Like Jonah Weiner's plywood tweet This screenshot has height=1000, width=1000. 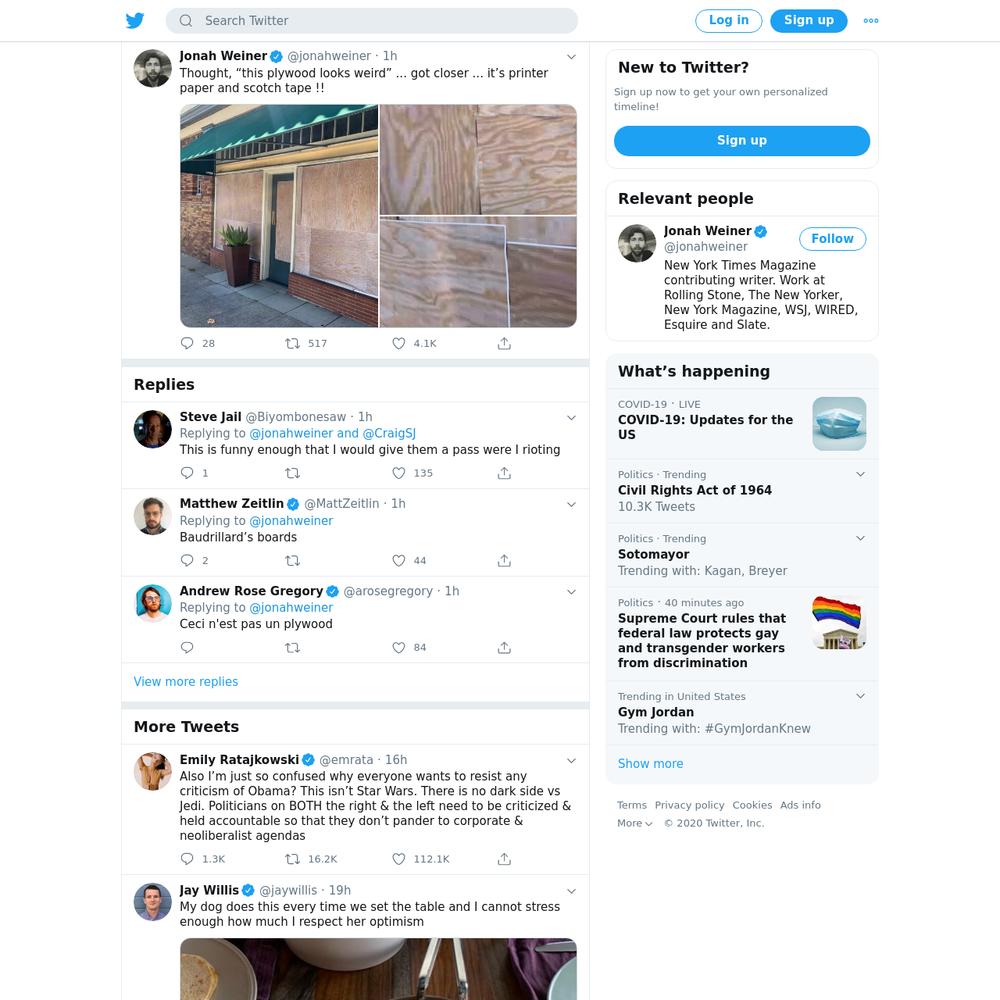click(399, 343)
